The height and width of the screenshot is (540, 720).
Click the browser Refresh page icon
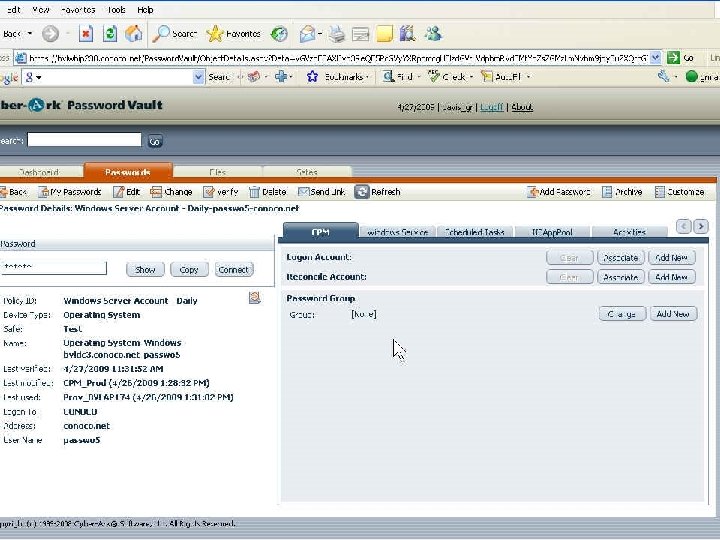(x=110, y=34)
